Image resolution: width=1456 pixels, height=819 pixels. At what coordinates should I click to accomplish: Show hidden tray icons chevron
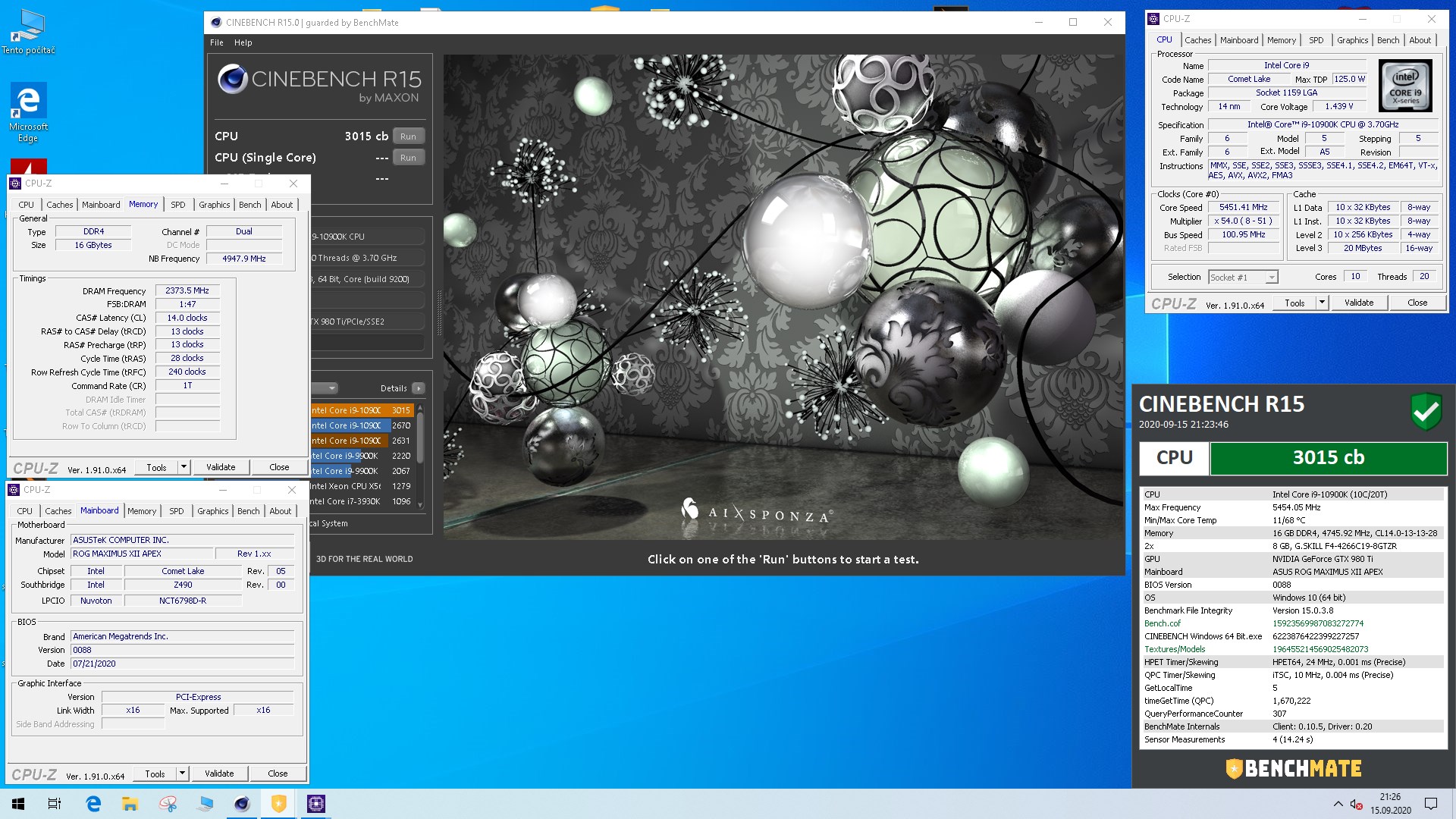[1337, 804]
